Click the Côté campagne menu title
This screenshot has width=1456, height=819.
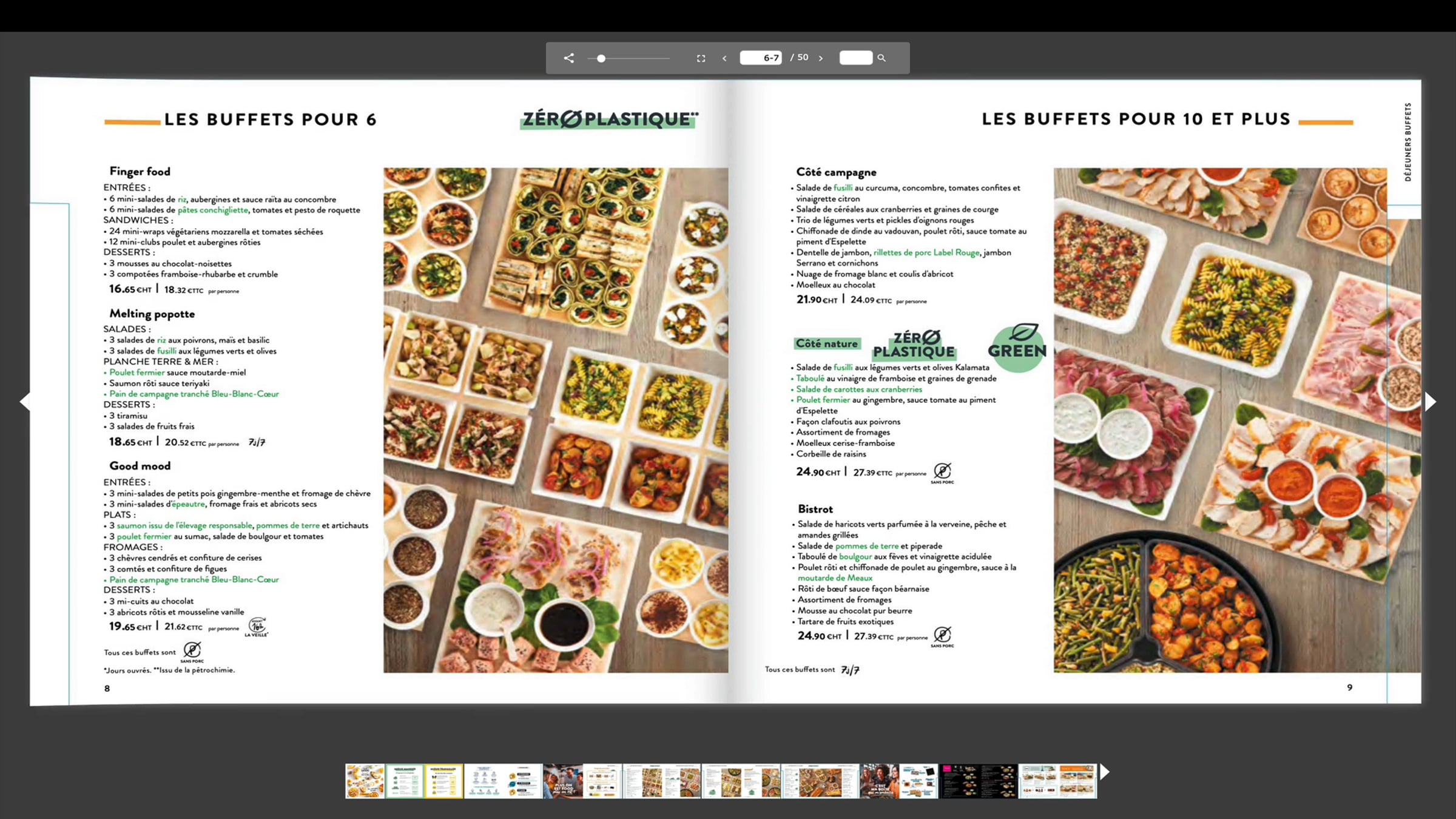[836, 173]
